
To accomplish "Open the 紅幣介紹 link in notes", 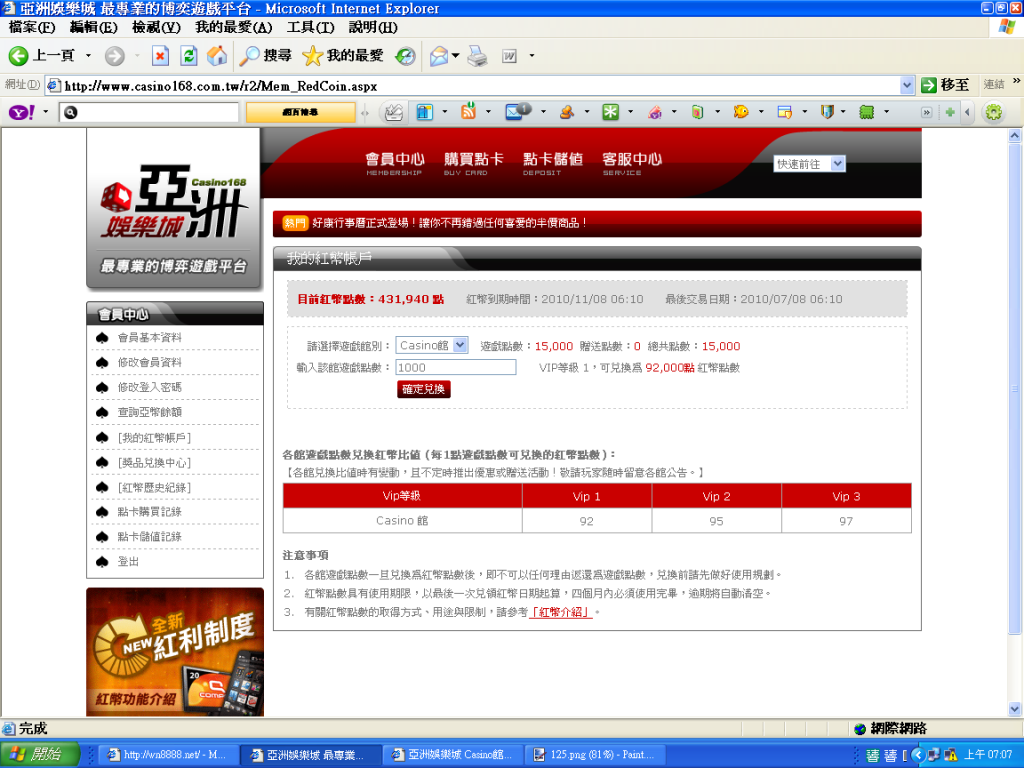I will [x=560, y=612].
